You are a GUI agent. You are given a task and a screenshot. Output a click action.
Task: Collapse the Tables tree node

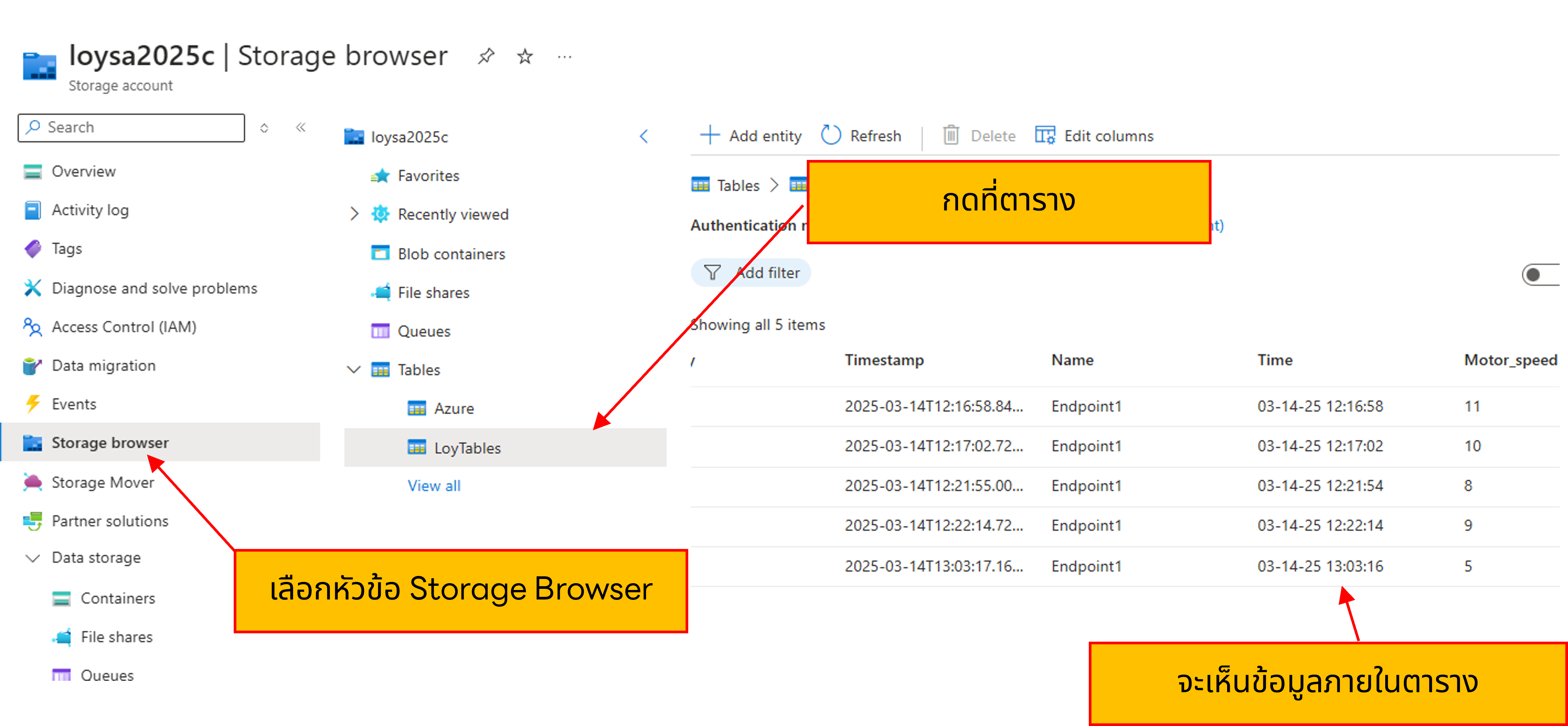coord(354,369)
